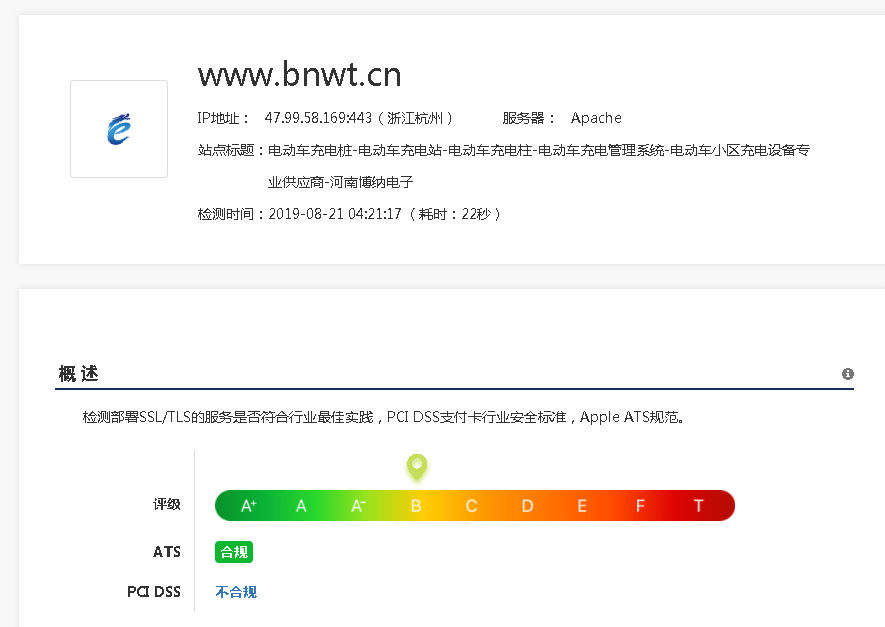Click the ATS row label
Screen dimensions: 885x627
pyautogui.click(x=167, y=551)
